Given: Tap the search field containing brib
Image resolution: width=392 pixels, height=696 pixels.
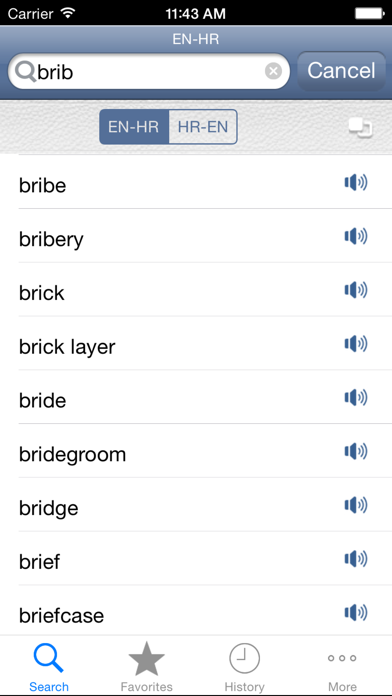Looking at the screenshot, I should tap(149, 71).
